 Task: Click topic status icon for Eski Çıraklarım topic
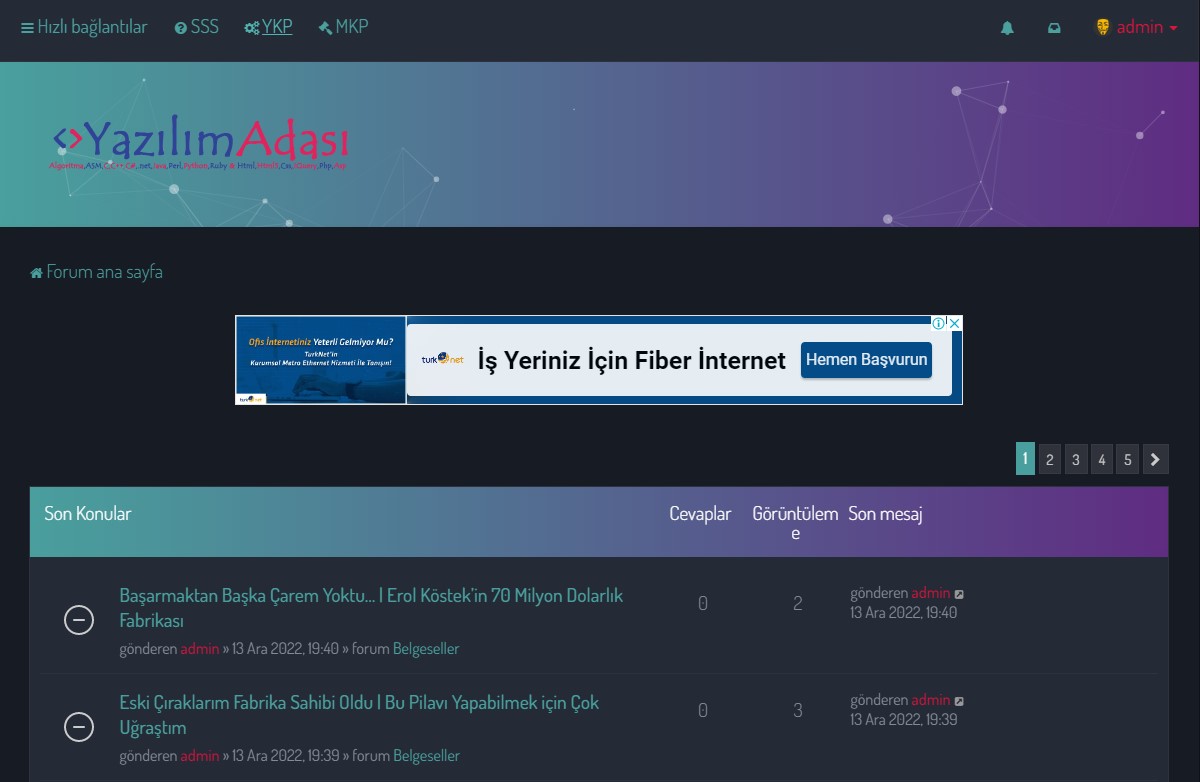pos(79,727)
